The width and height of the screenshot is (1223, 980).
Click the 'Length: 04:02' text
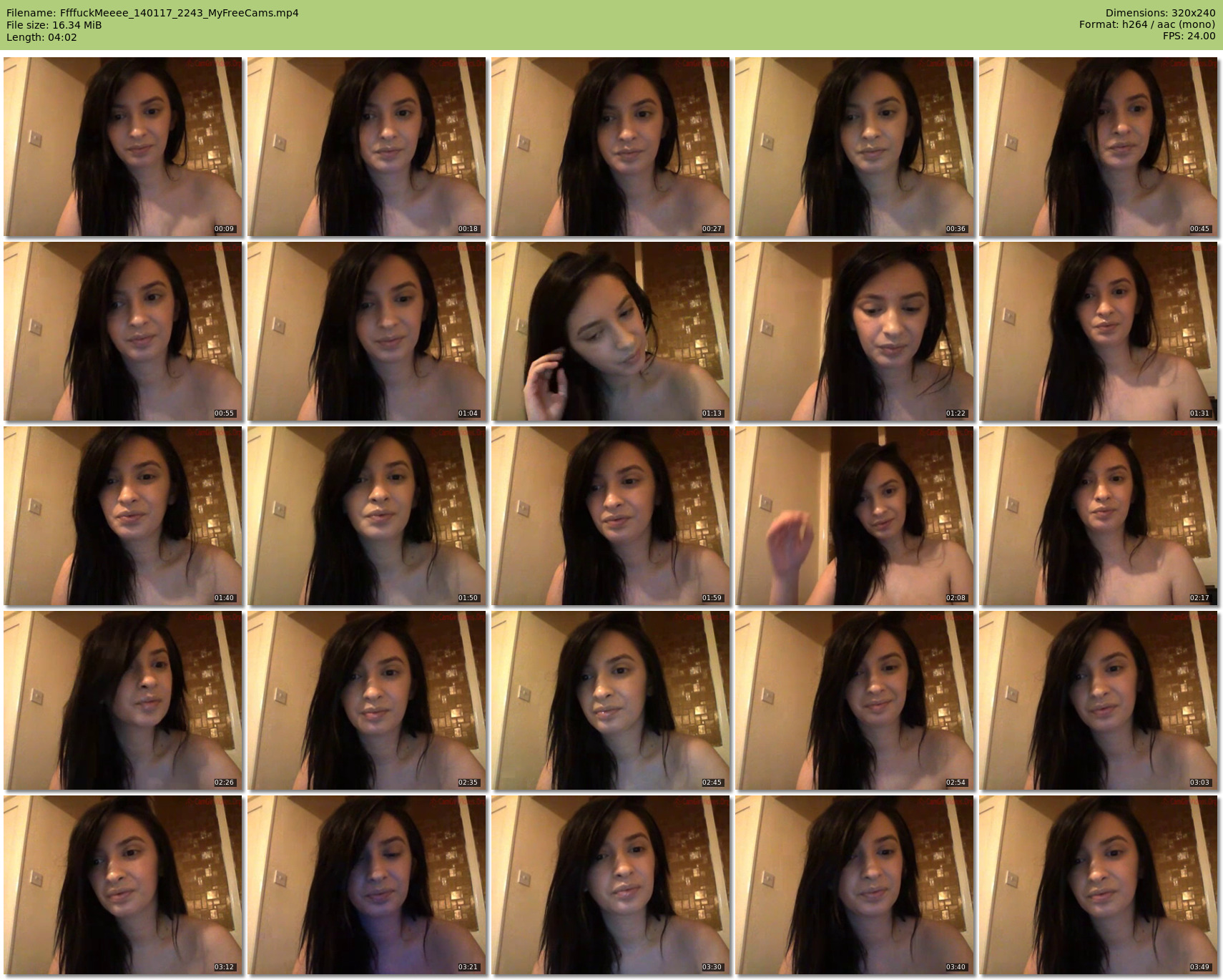coord(41,37)
